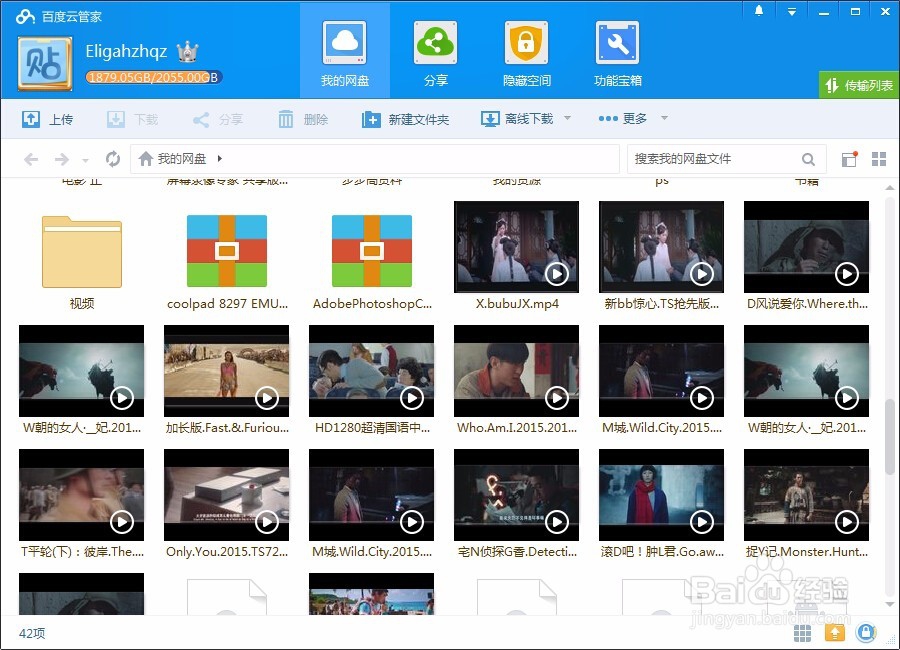900x650 pixels.
Task: Open the 隐藏空间 hidden space
Action: point(526,50)
